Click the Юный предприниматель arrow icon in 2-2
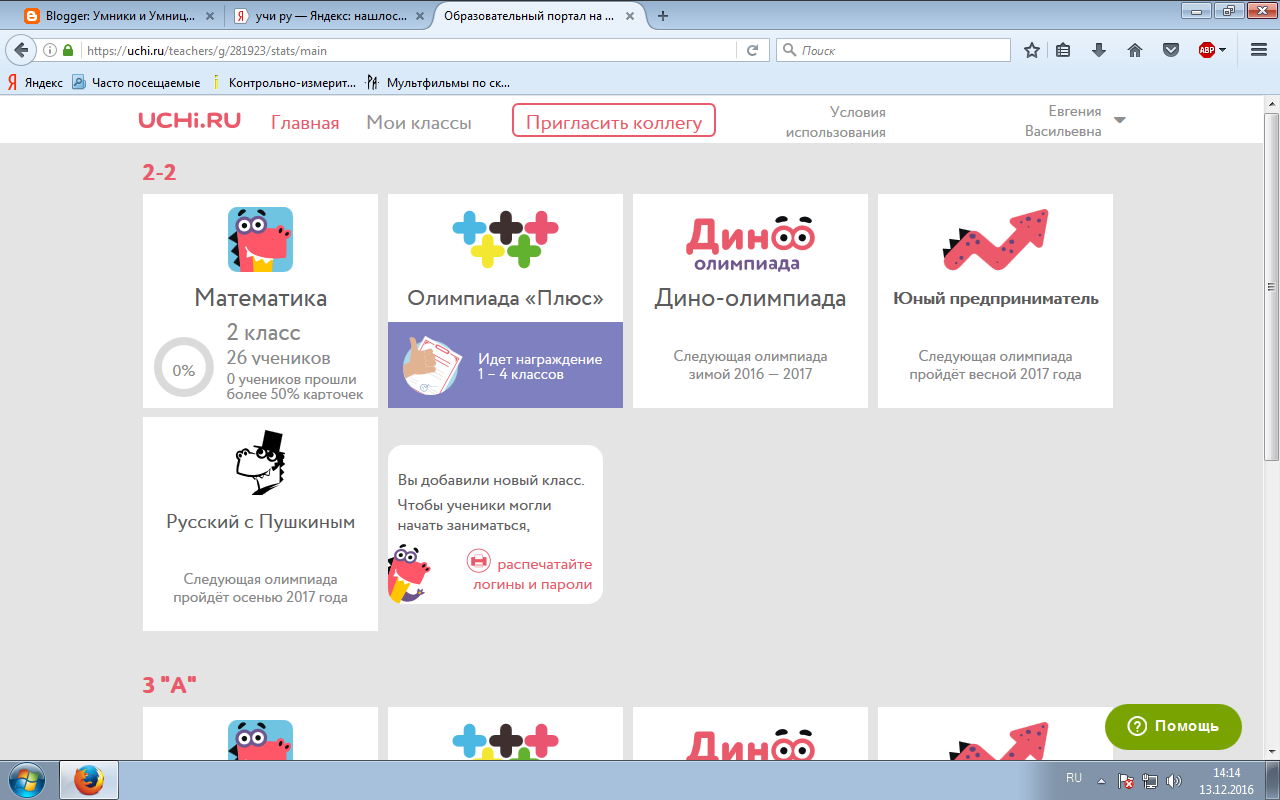The image size is (1280, 800). point(995,240)
